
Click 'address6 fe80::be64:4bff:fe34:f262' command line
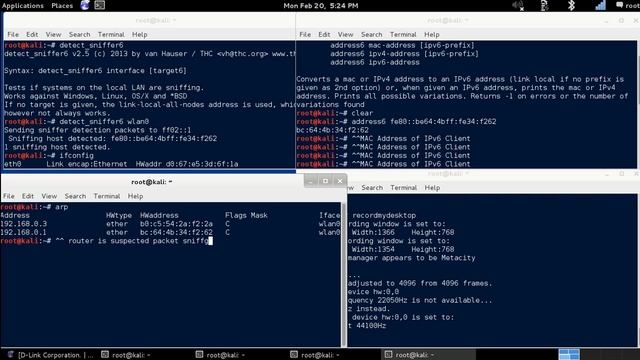tap(424, 122)
